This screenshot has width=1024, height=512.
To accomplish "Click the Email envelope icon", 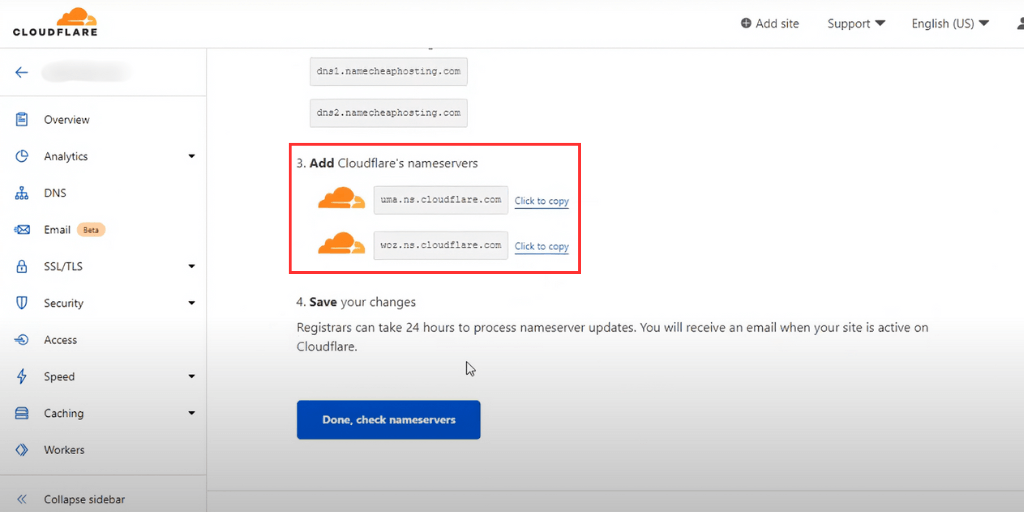I will tap(22, 230).
